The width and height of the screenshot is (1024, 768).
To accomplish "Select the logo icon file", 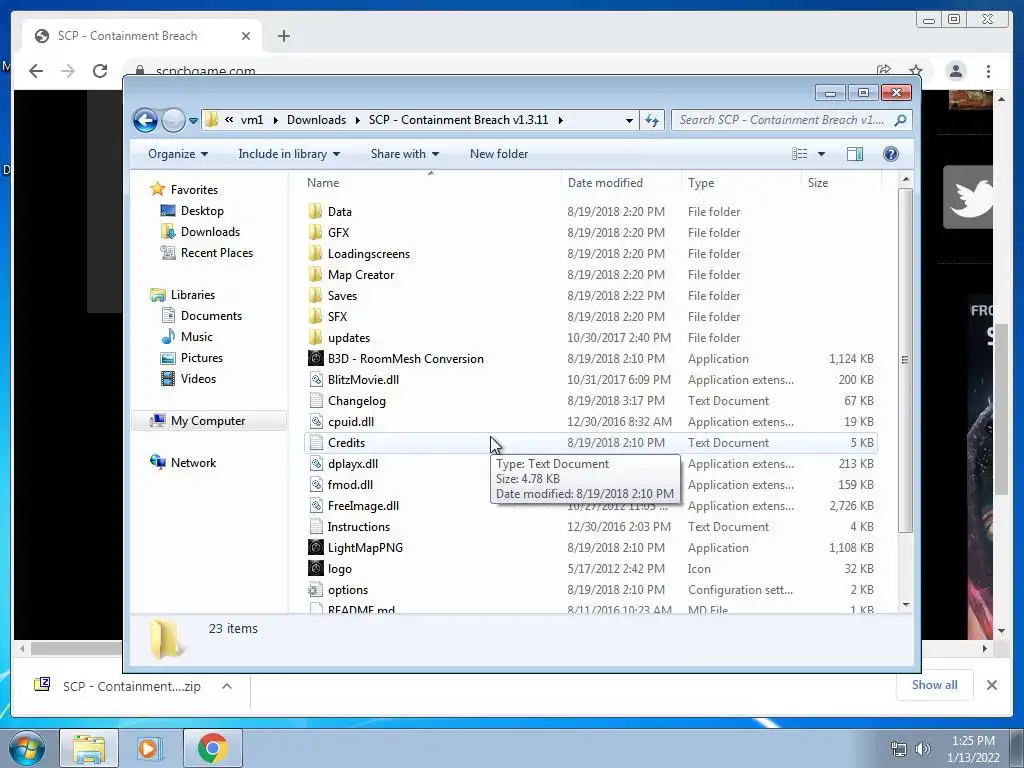I will 315,569.
